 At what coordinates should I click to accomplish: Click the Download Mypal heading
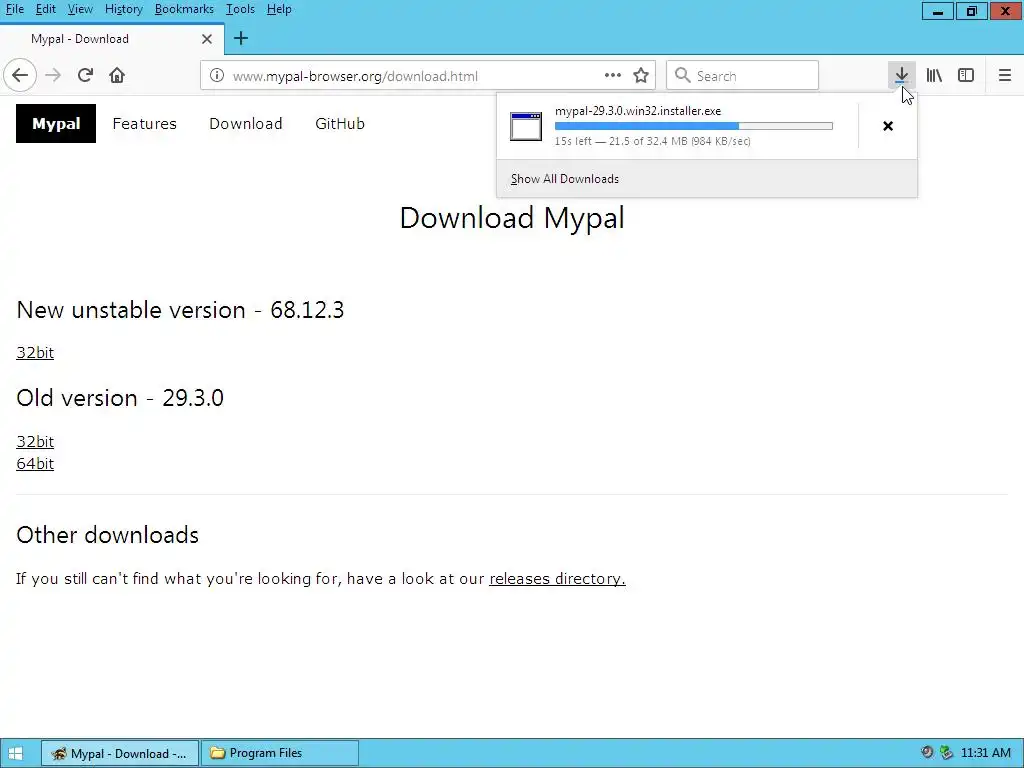pos(512,217)
